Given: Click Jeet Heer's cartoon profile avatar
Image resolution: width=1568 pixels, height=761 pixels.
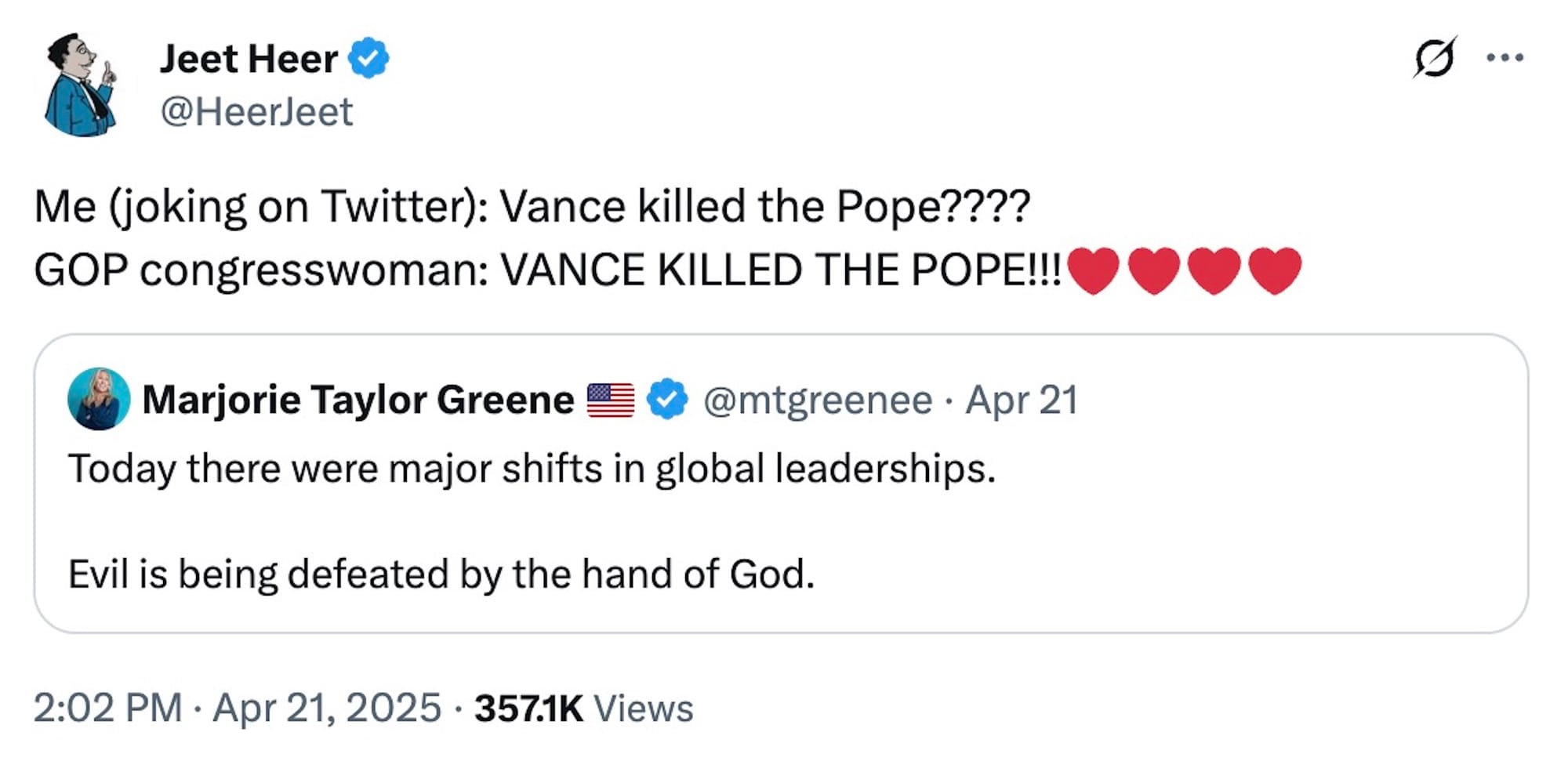Looking at the screenshot, I should 81,85.
